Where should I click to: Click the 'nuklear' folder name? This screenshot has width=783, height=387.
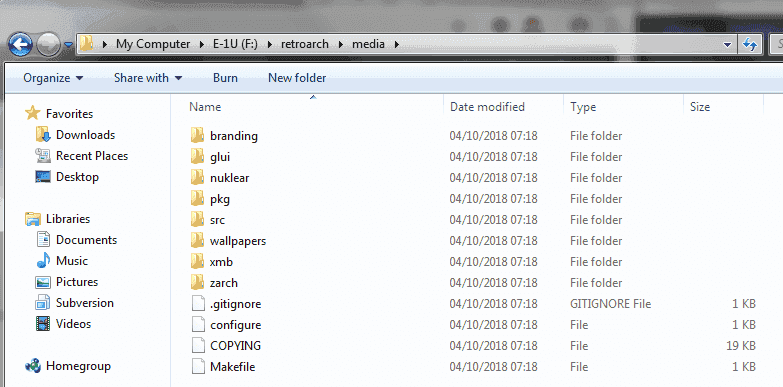pos(230,178)
